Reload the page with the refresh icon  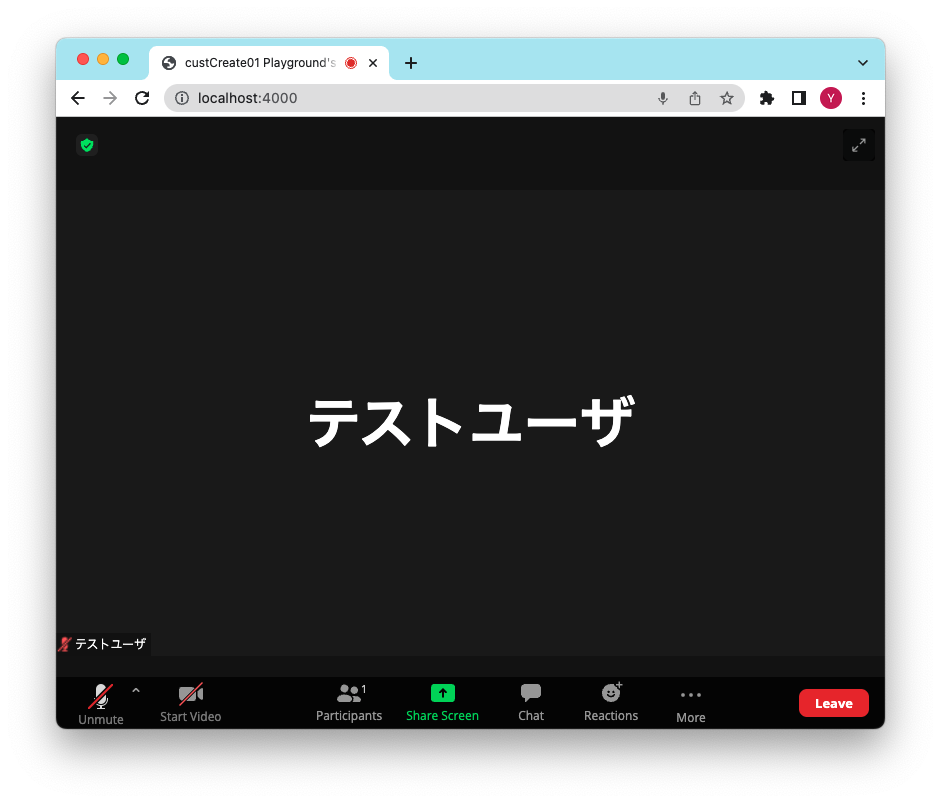tap(142, 98)
